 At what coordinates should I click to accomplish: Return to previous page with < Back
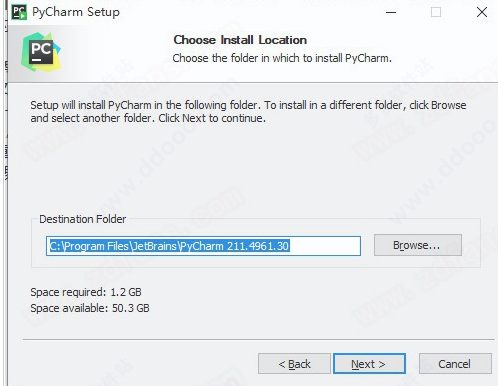click(x=294, y=364)
